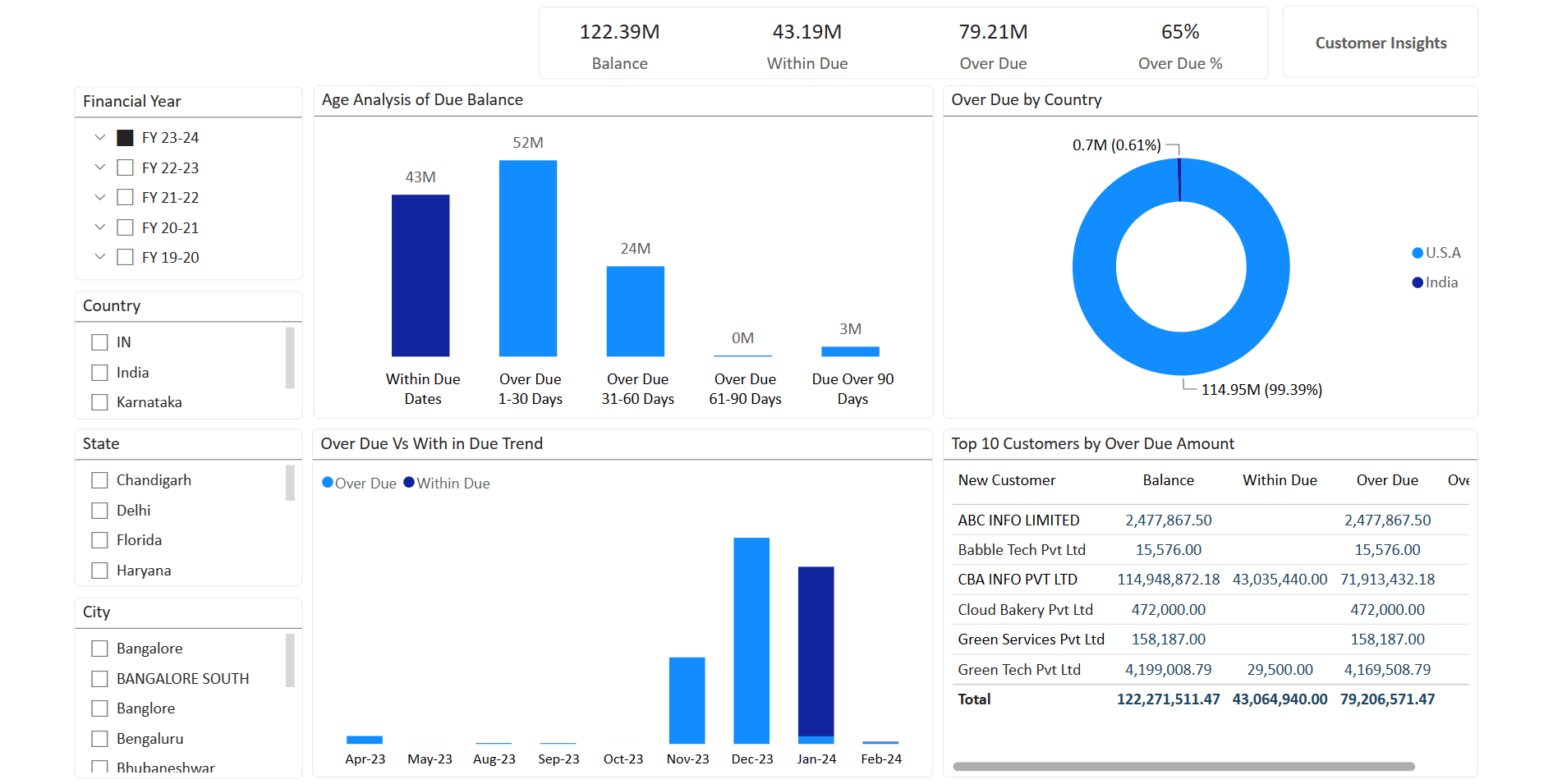Click the 0.7M (0.61%) data label
1553x784 pixels.
click(x=1117, y=145)
